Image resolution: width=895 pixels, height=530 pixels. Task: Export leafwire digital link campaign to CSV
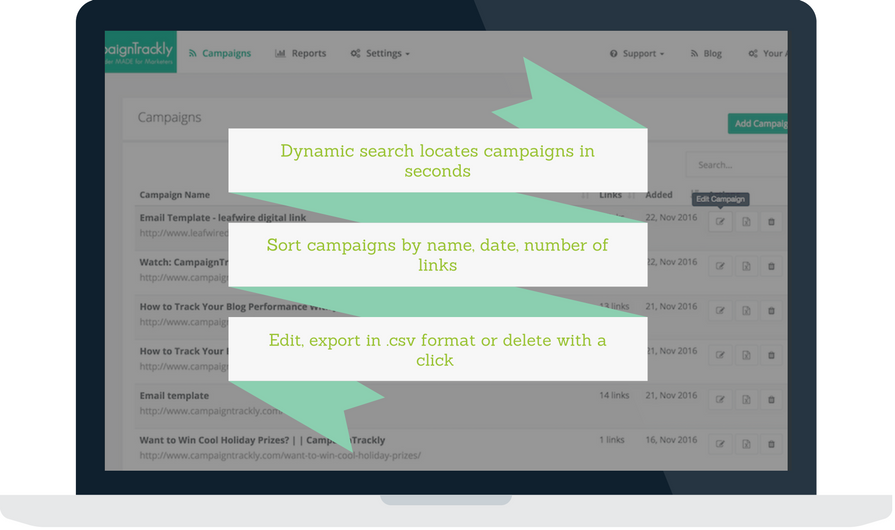(x=746, y=221)
